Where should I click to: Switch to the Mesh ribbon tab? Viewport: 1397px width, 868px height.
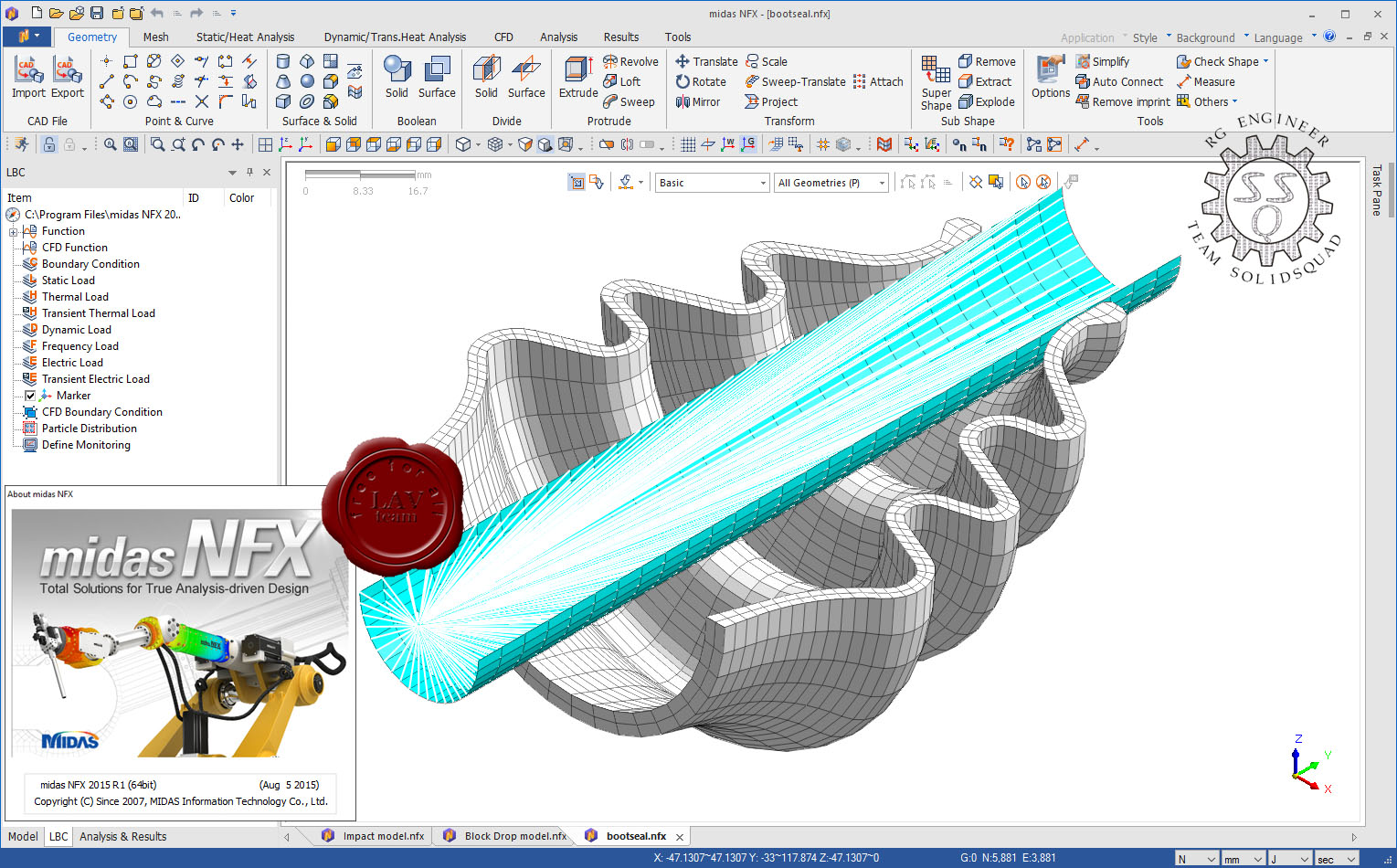coord(155,37)
